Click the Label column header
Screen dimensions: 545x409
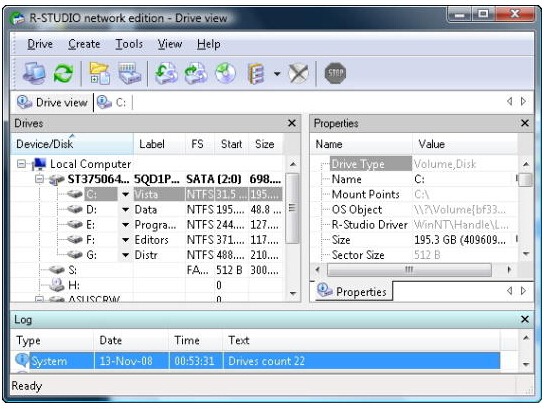159,144
